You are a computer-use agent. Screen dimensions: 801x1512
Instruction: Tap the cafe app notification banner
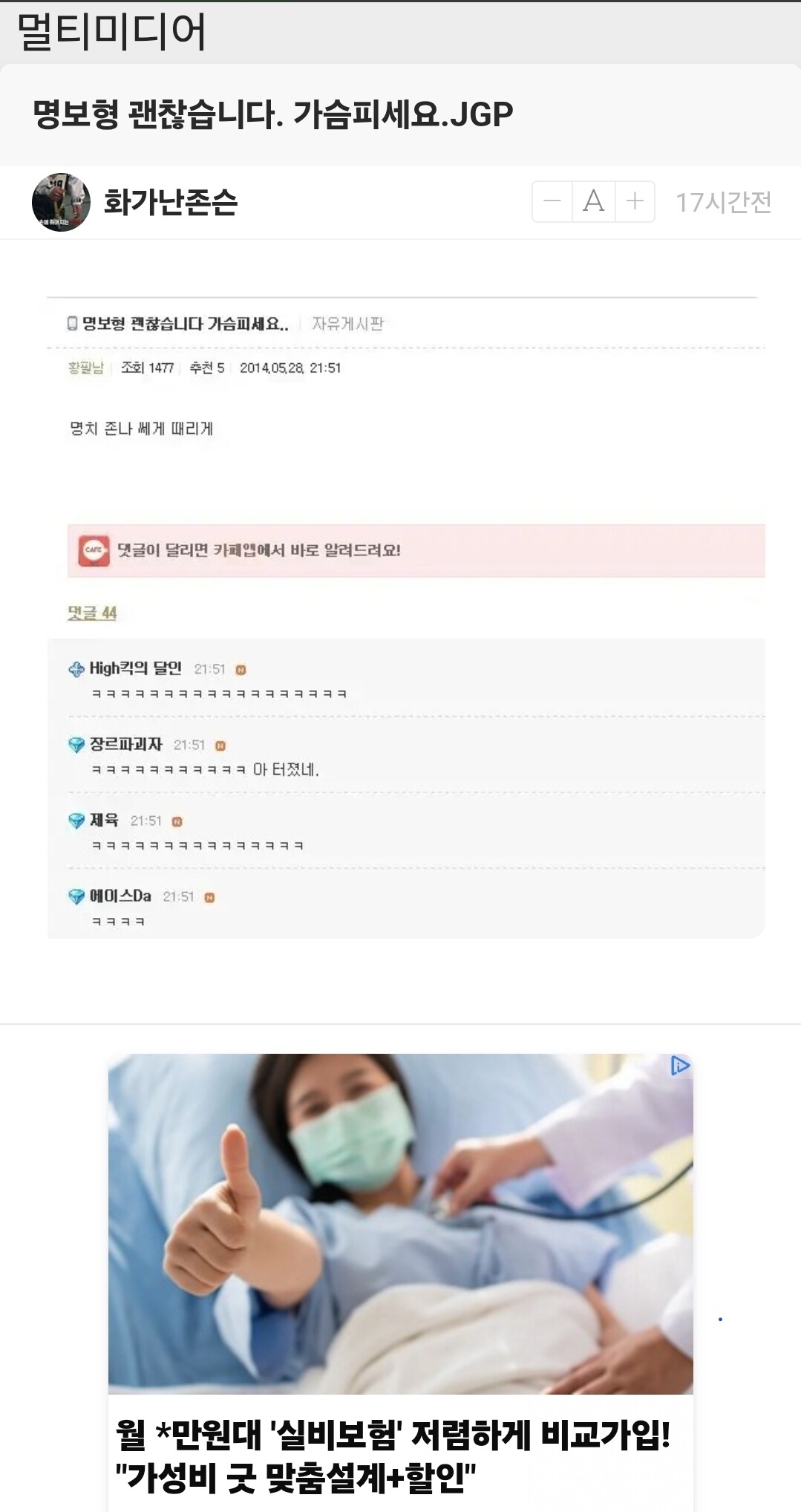(416, 550)
